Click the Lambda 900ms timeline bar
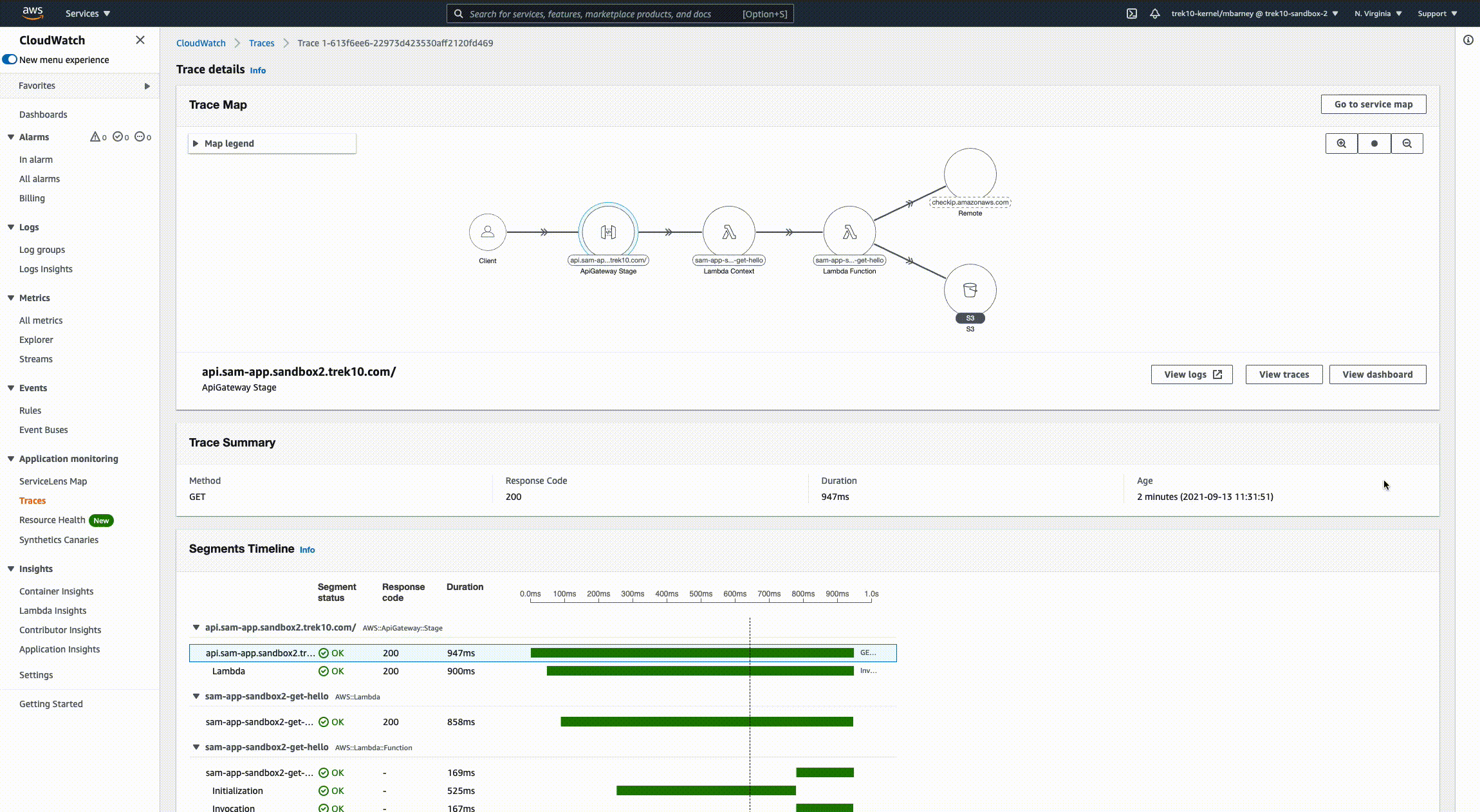Viewport: 1480px width, 812px height. (x=699, y=671)
